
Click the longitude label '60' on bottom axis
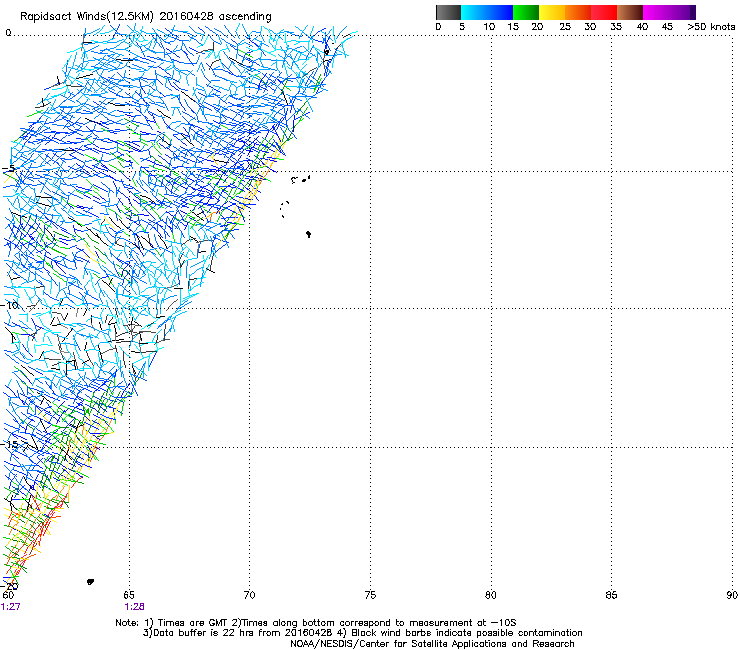tap(8, 595)
